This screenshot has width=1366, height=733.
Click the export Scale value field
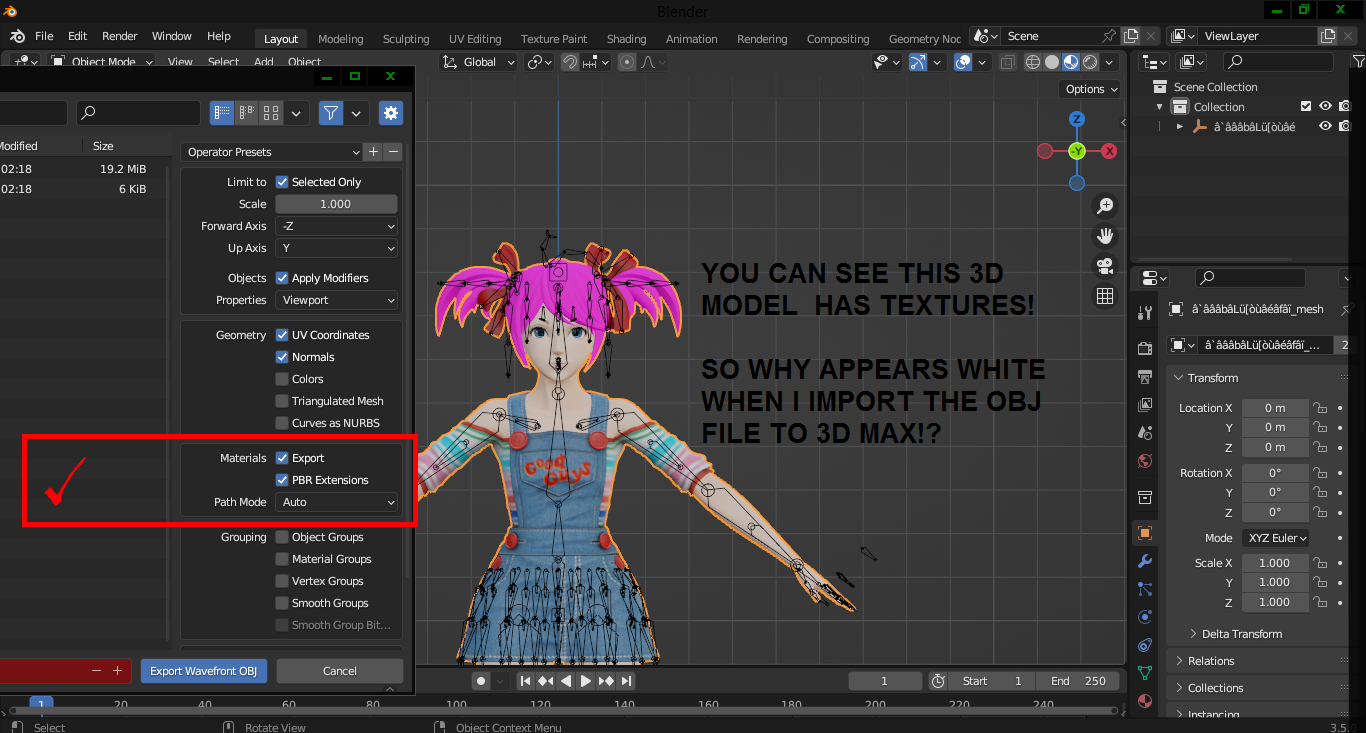(337, 204)
